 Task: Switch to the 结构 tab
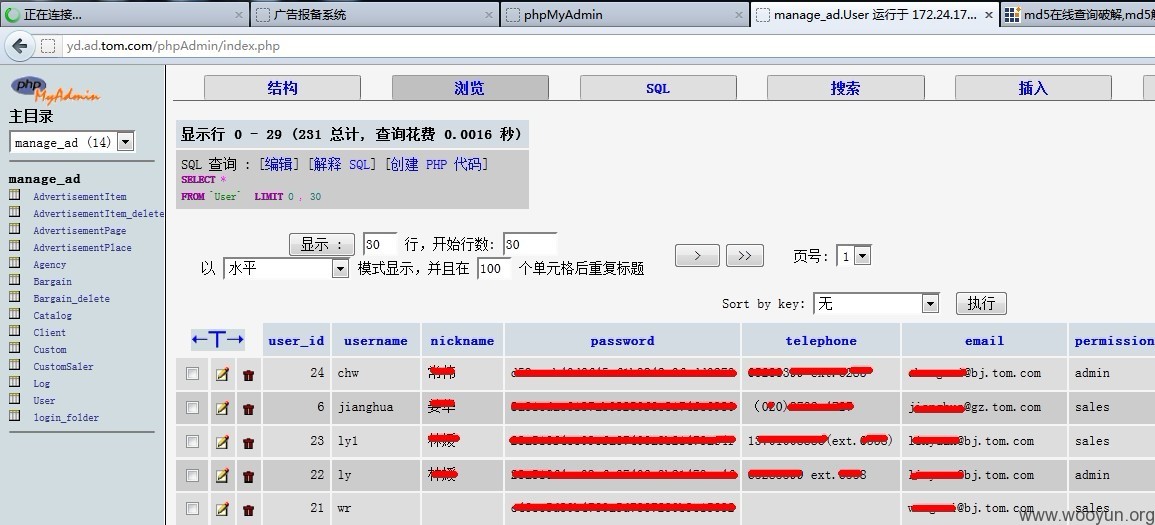(x=282, y=88)
